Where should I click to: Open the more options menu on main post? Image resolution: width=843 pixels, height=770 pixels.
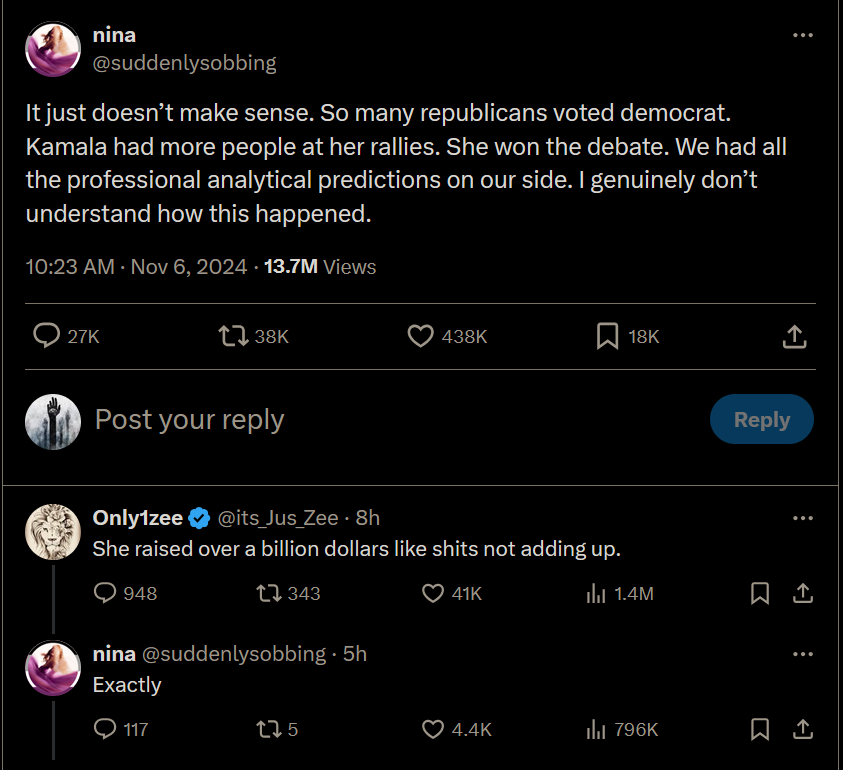pos(802,36)
